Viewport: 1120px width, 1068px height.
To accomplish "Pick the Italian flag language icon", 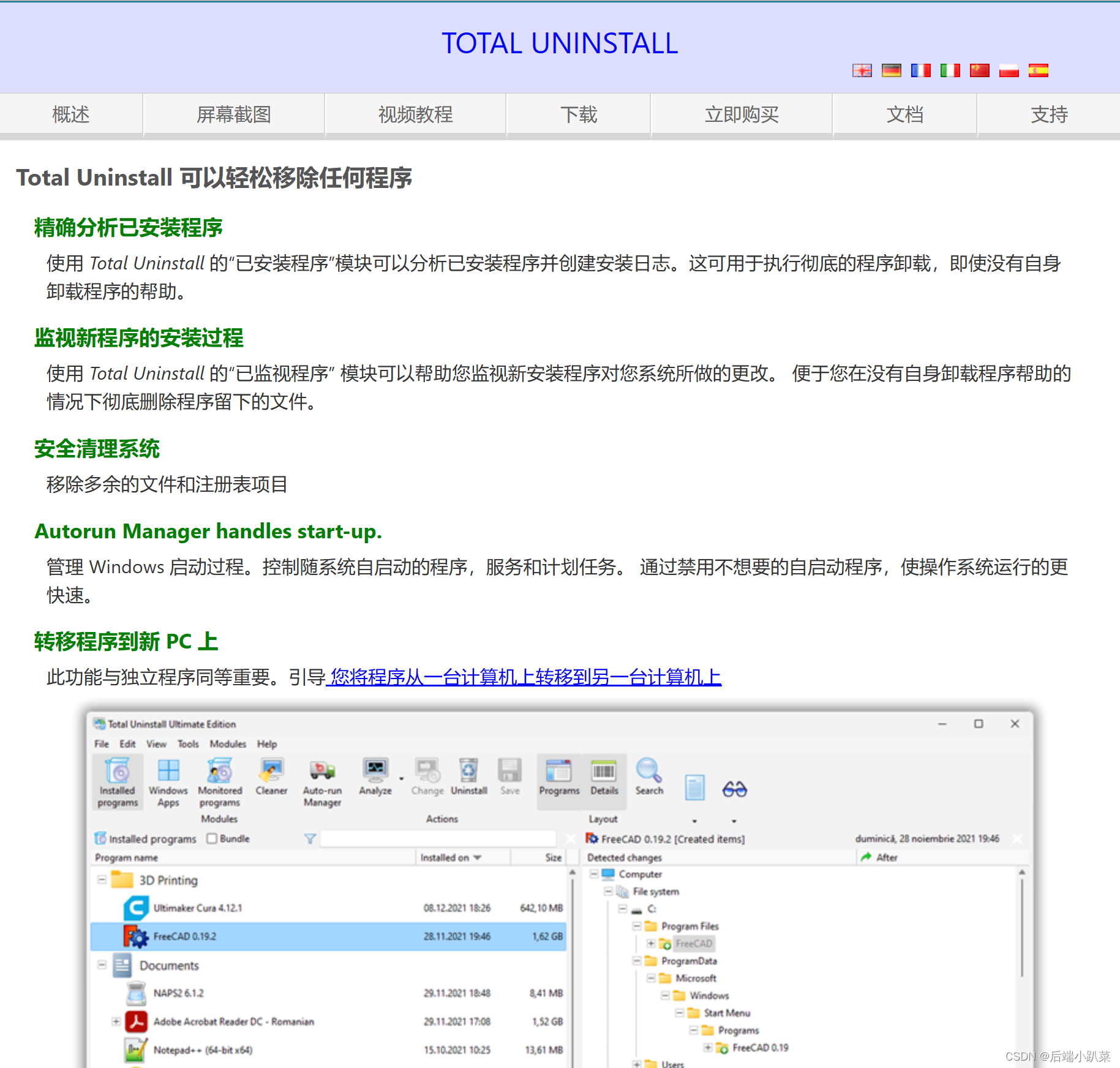I will click(950, 70).
